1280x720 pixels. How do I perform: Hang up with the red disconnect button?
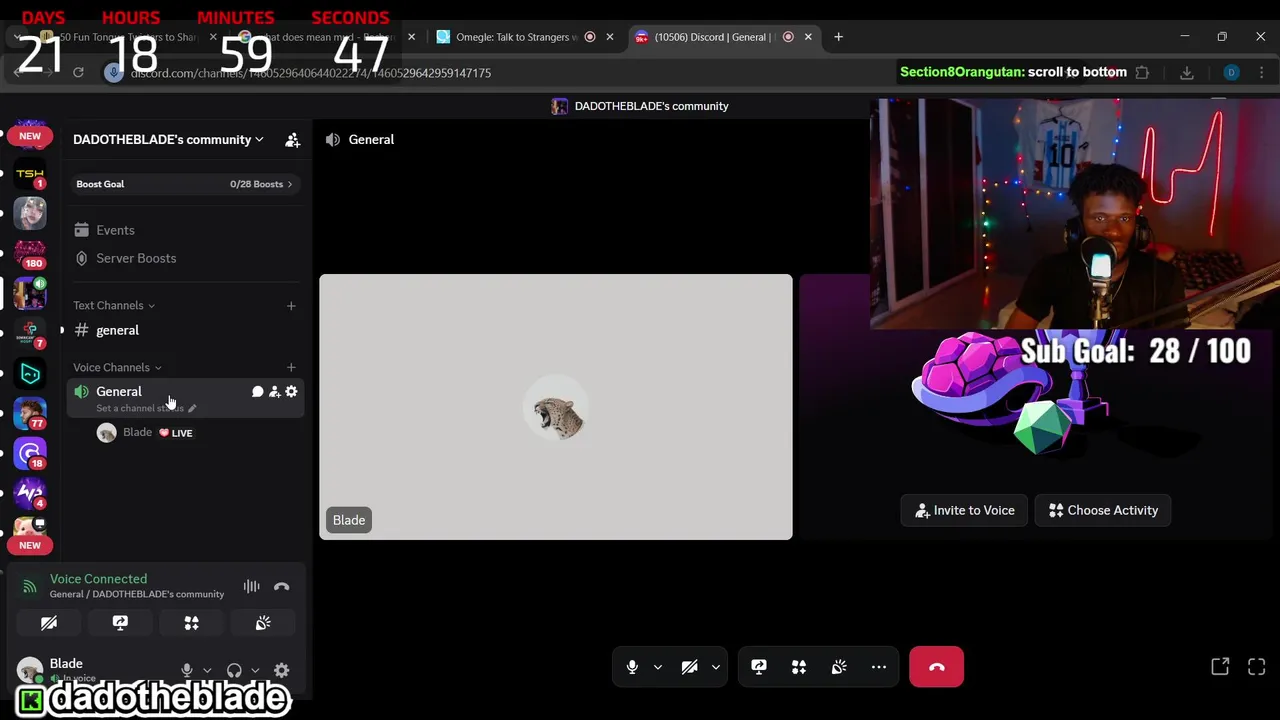click(x=936, y=667)
